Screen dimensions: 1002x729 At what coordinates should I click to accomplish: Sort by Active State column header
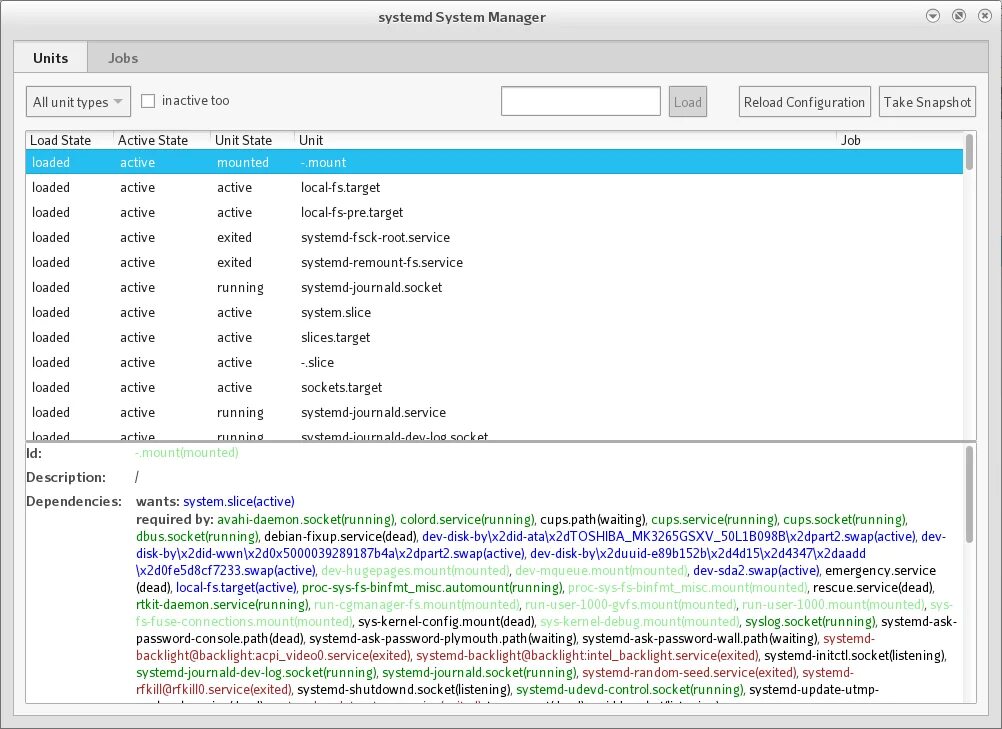pos(162,140)
